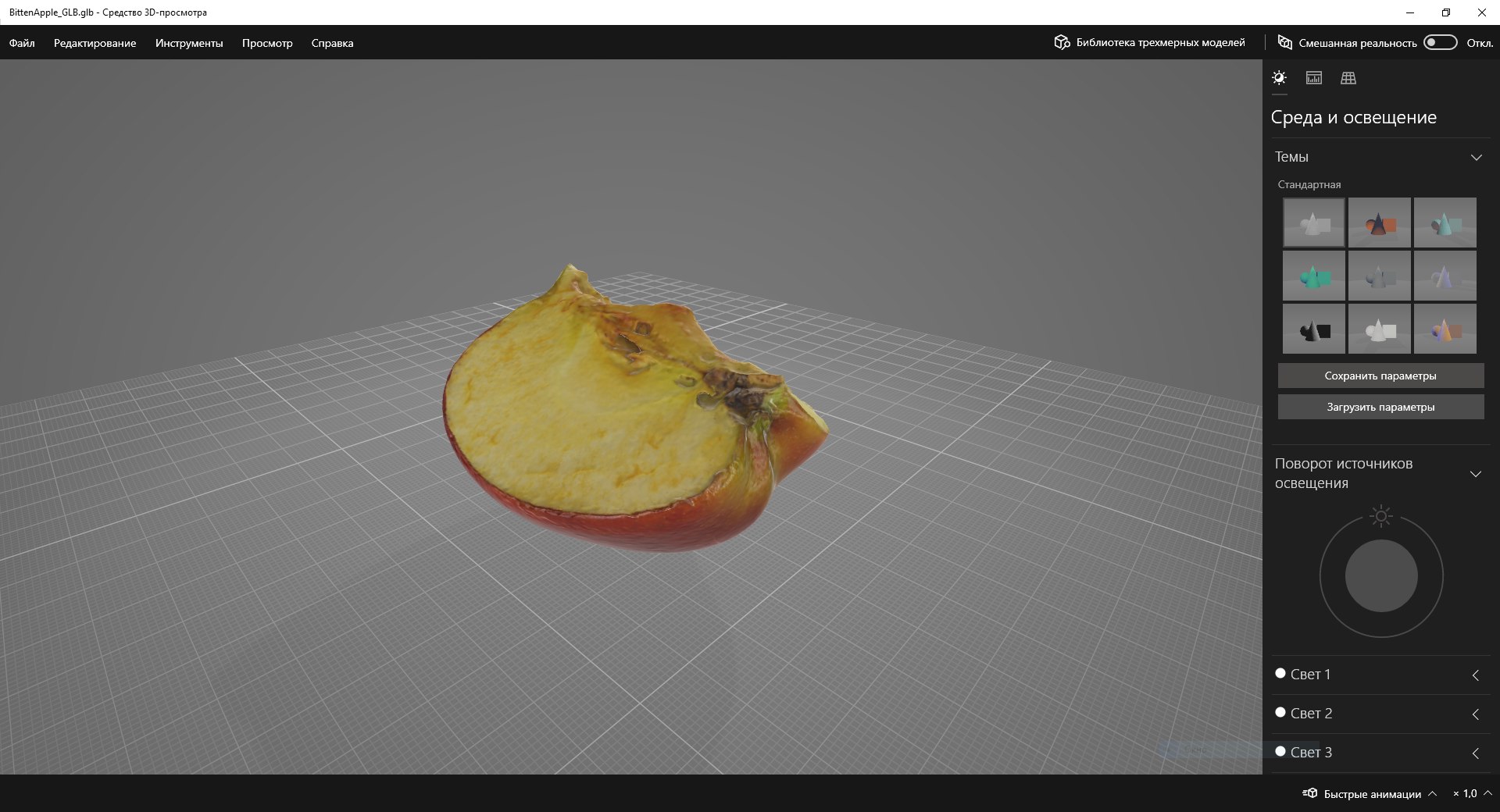The width and height of the screenshot is (1500, 812).
Task: Click the Свет 2 label
Action: pos(1311,713)
